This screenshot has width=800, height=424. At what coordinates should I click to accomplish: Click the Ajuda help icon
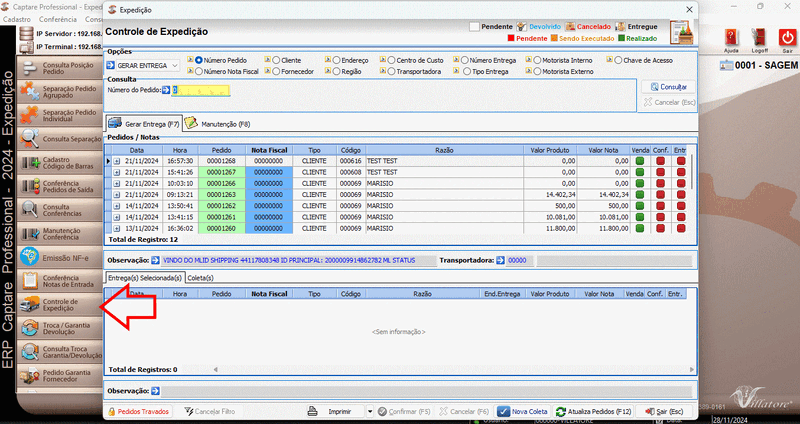[x=731, y=40]
